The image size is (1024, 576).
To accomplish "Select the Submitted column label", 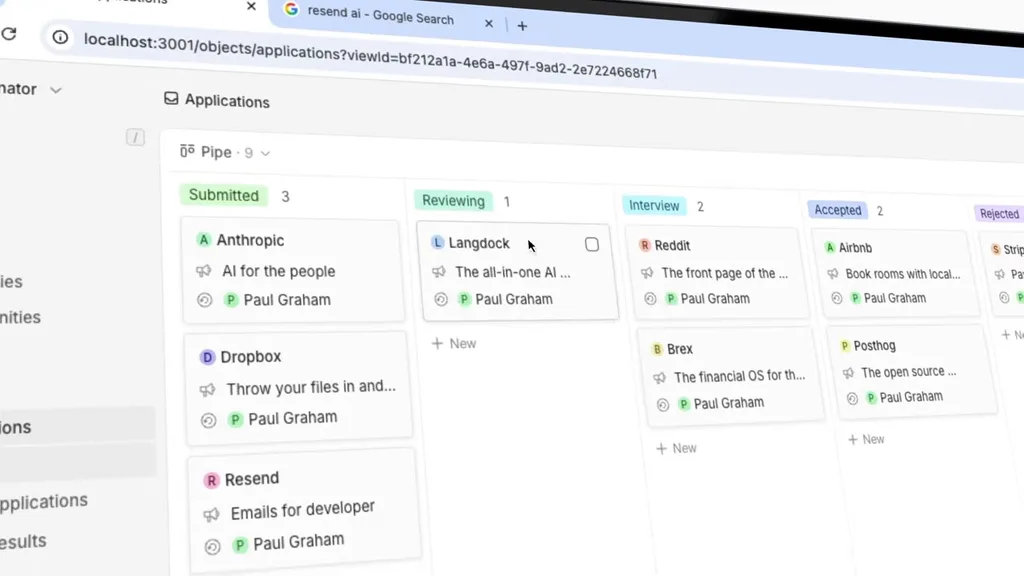I will click(x=223, y=195).
